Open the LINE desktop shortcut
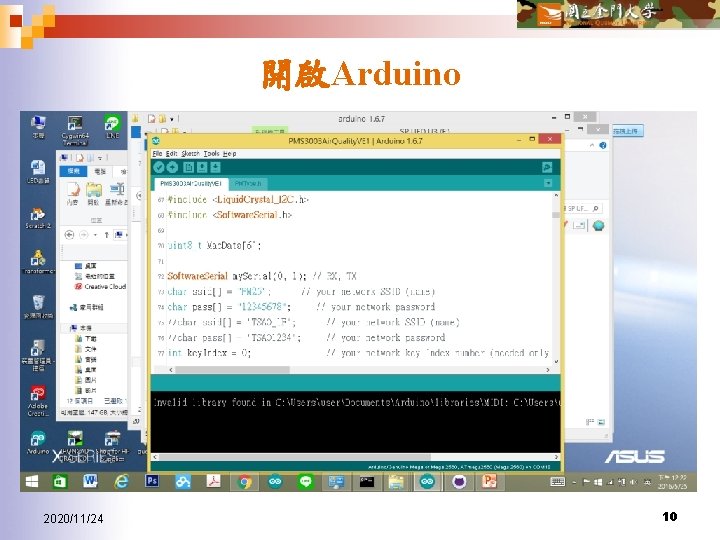 click(x=112, y=127)
